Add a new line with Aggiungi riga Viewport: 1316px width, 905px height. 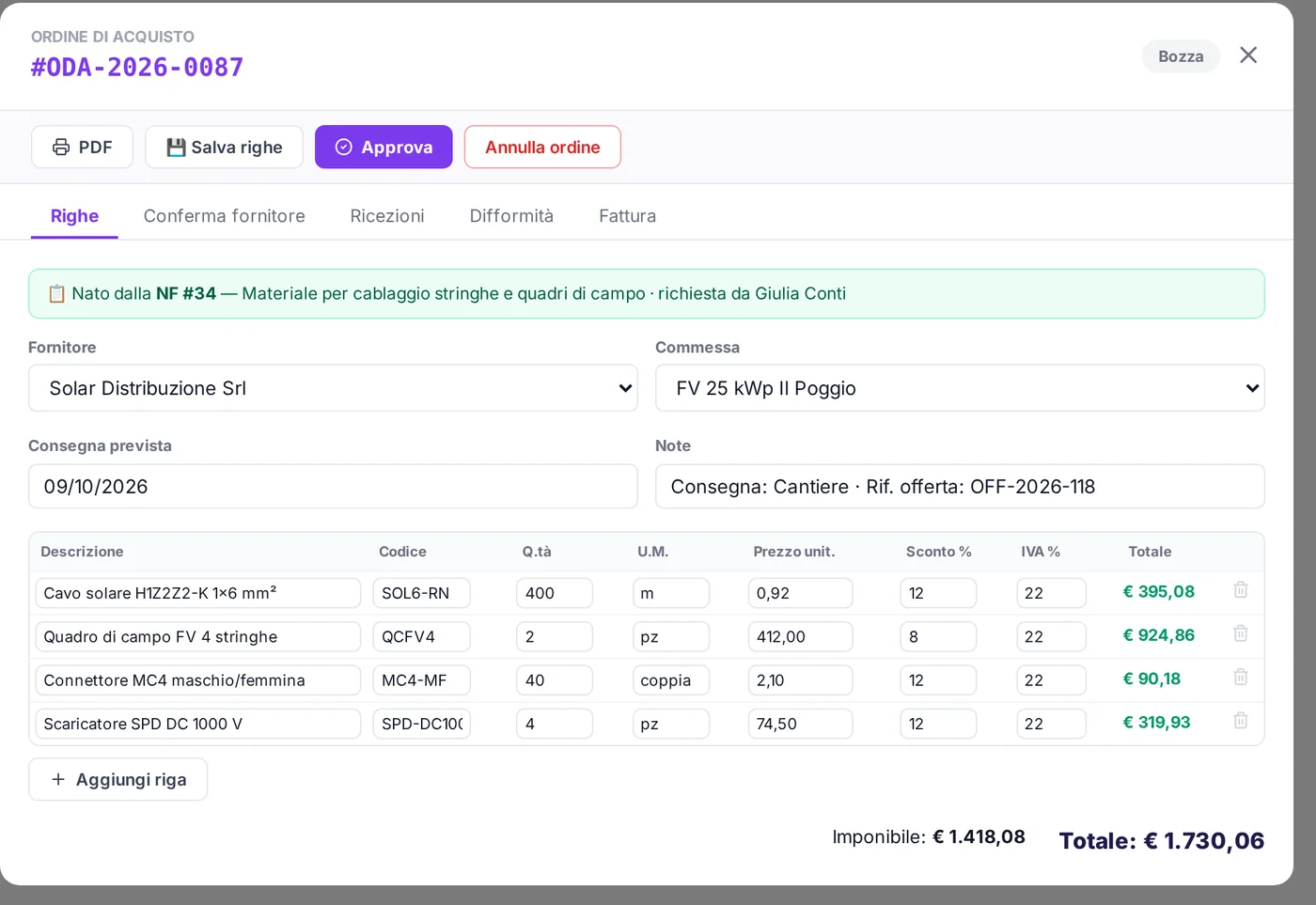click(118, 779)
